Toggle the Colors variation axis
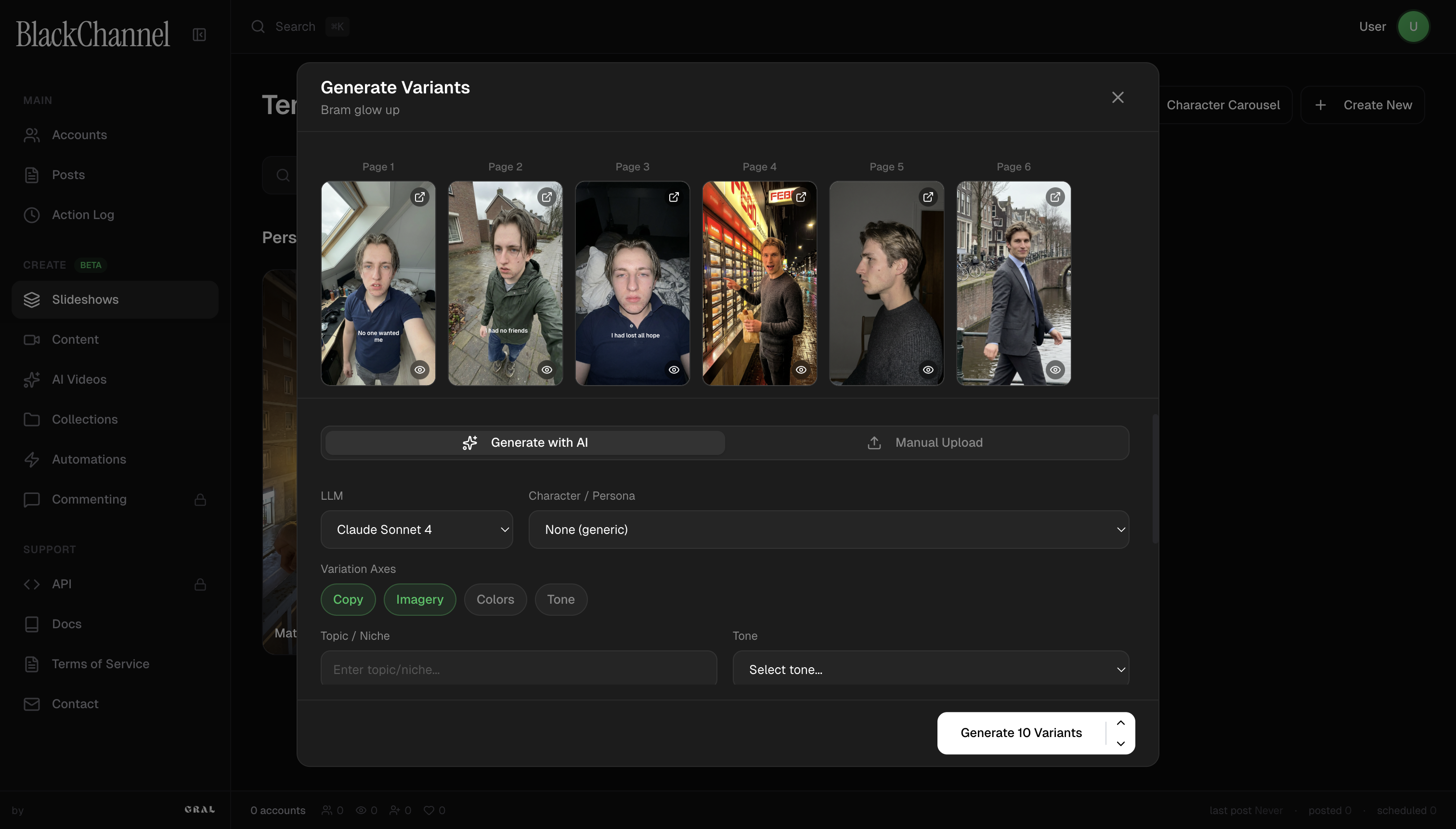 (495, 599)
